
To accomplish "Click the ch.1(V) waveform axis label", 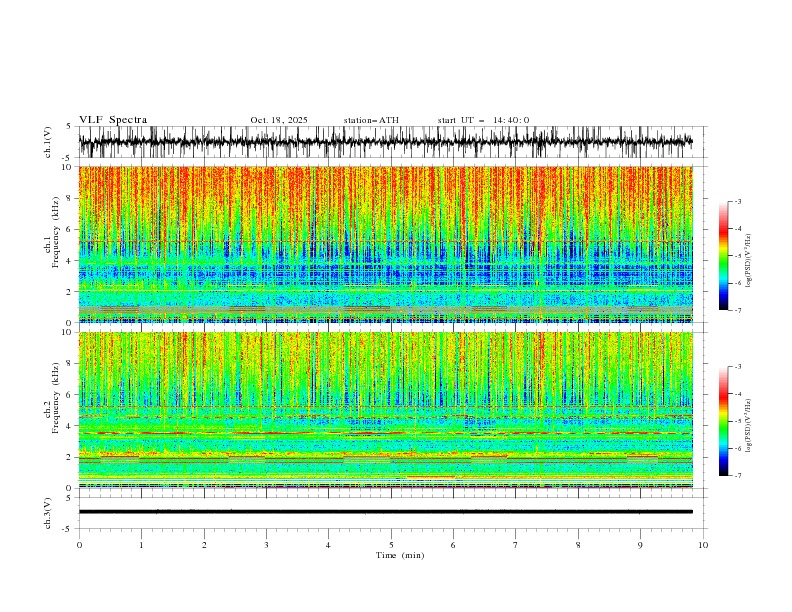I will tap(48, 142).
